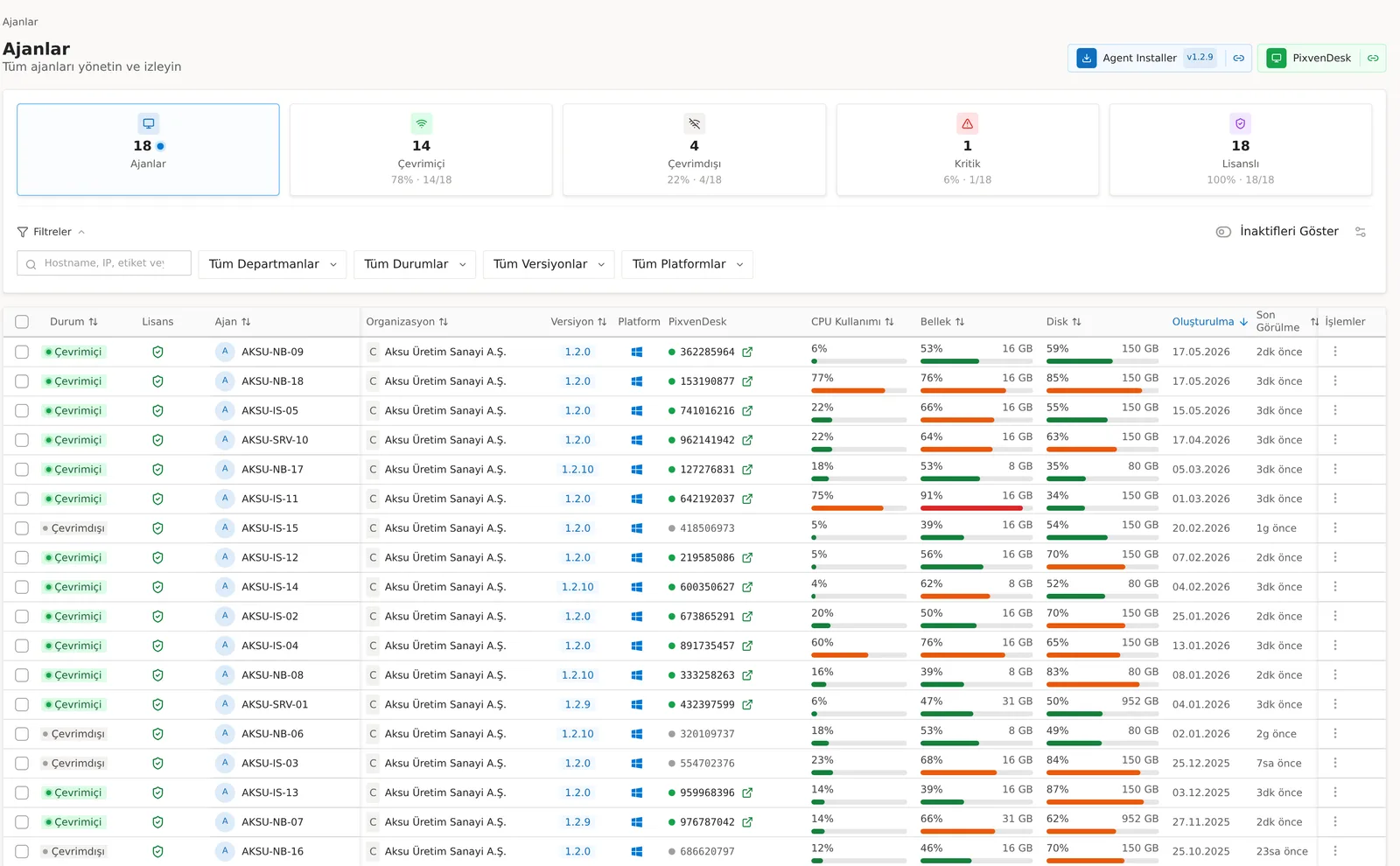Select the checkbox for AKSU-NB-18
Viewport: 1400px width, 866px height.
click(x=22, y=381)
